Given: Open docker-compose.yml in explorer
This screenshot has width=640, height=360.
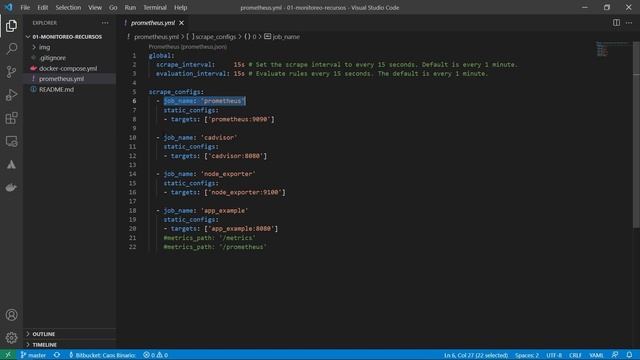Looking at the screenshot, I should pyautogui.click(x=68, y=69).
